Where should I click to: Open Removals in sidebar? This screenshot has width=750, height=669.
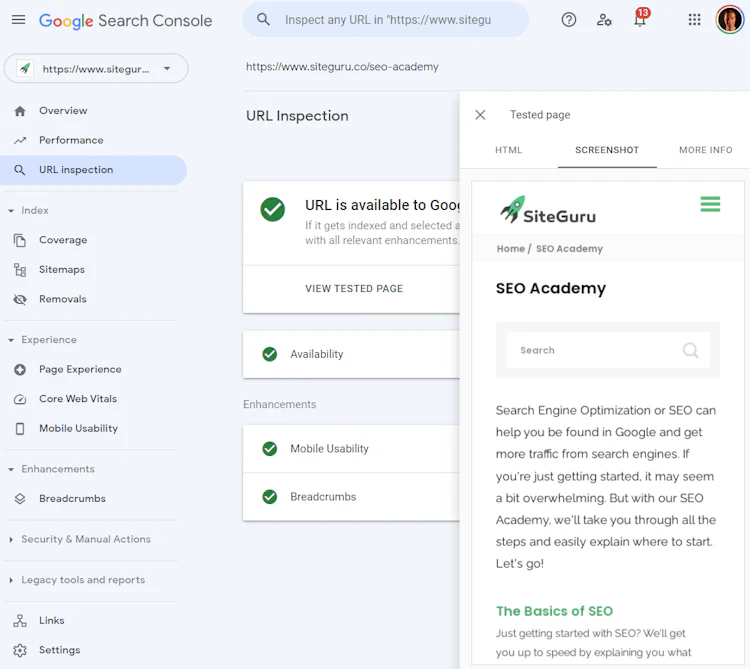pyautogui.click(x=63, y=299)
